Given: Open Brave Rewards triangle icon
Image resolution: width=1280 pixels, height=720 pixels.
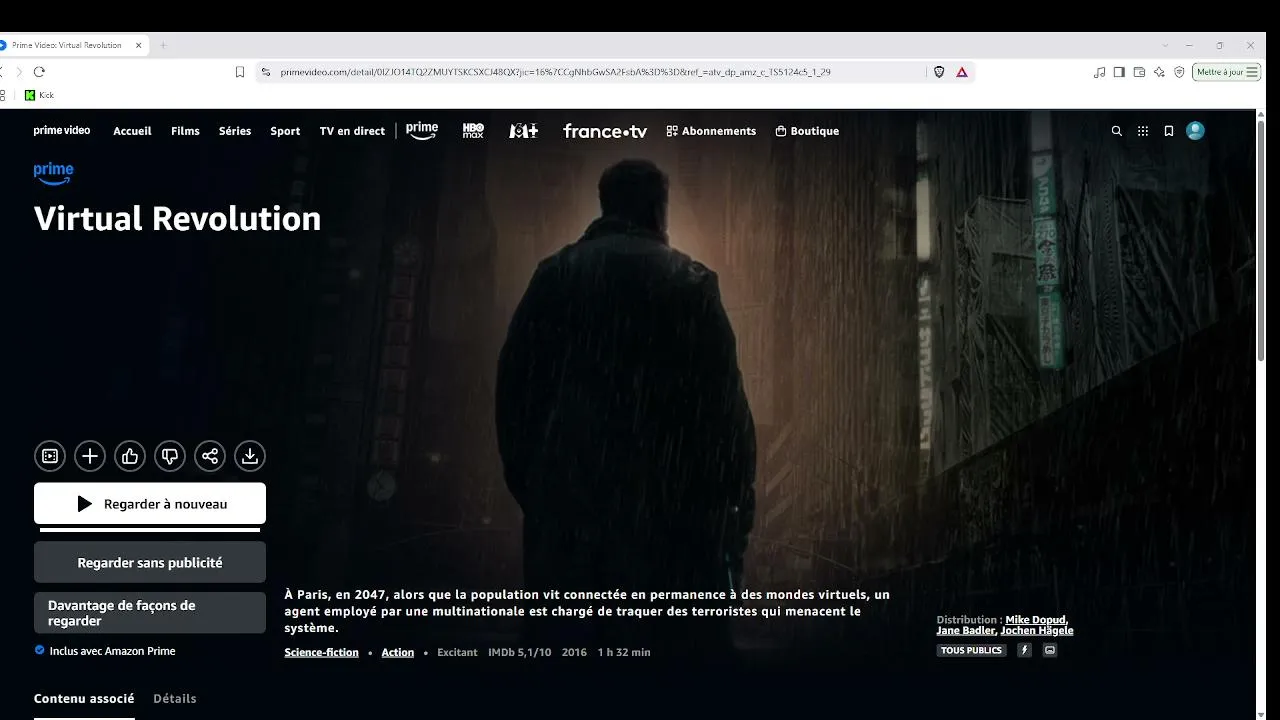Looking at the screenshot, I should [x=962, y=72].
